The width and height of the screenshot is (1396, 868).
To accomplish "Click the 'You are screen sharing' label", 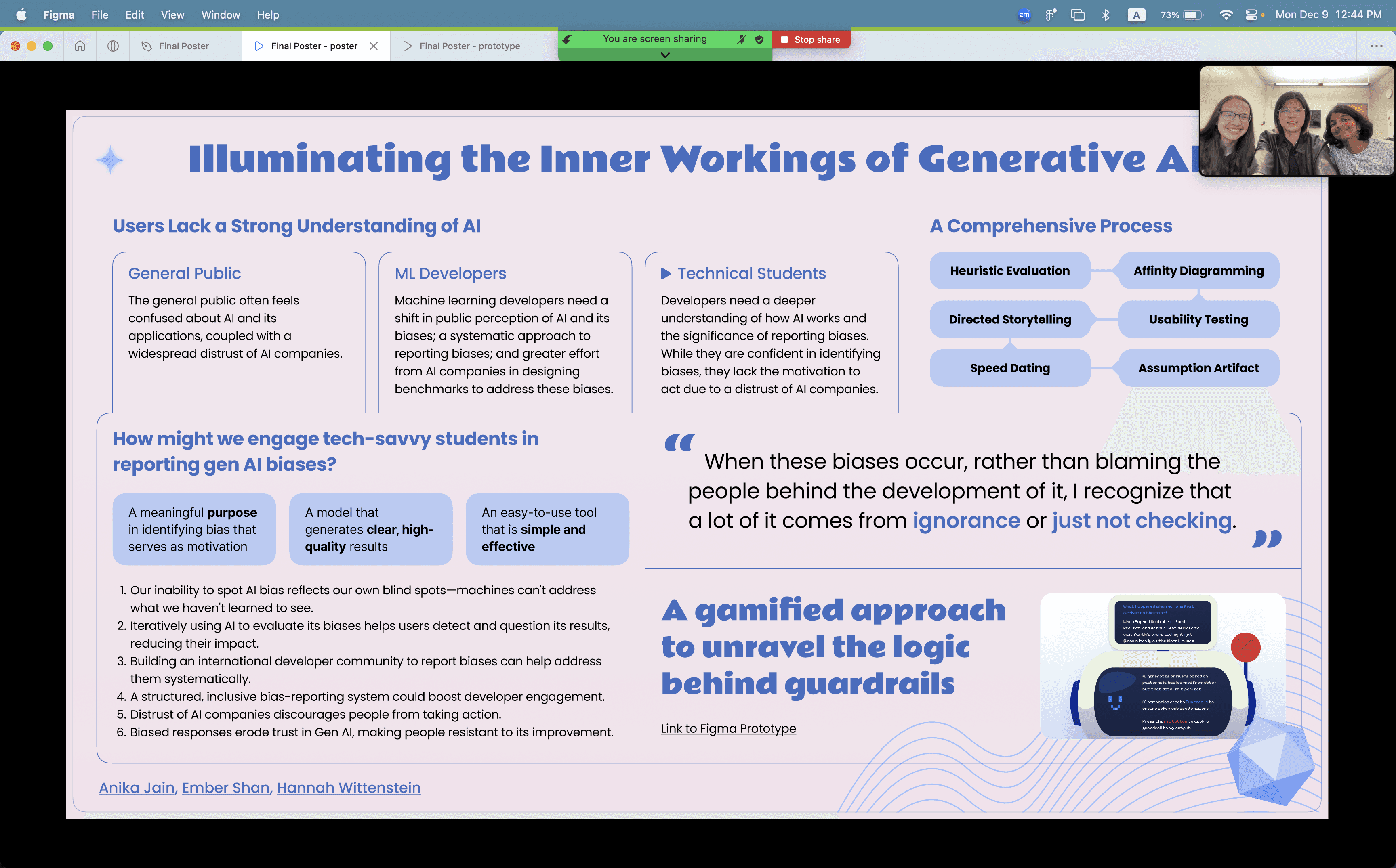I will click(655, 38).
